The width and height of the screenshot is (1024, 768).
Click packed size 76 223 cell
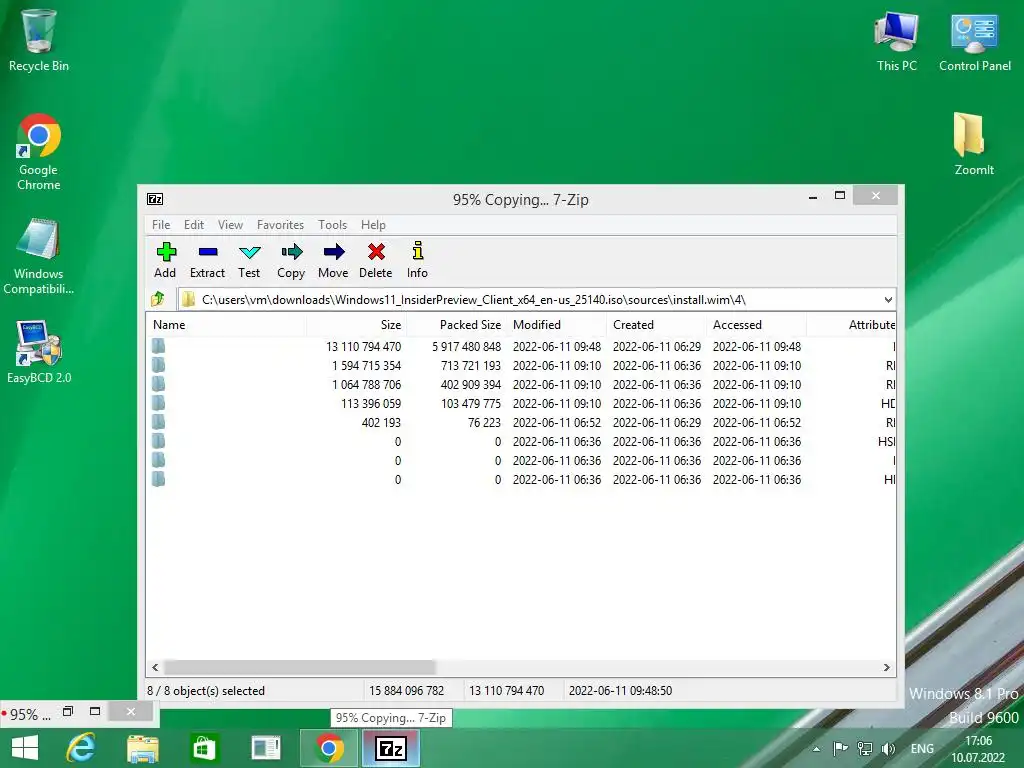click(x=484, y=422)
